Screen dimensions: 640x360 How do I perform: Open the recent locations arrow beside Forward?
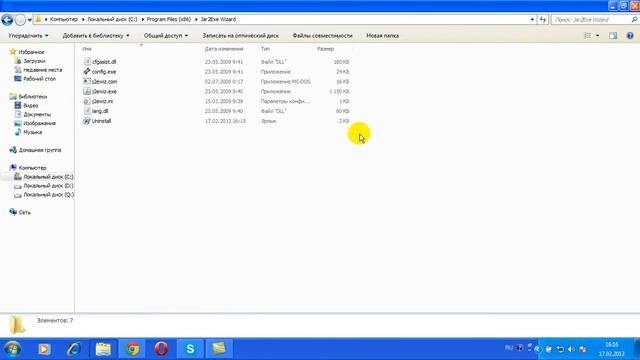pyautogui.click(x=30, y=20)
